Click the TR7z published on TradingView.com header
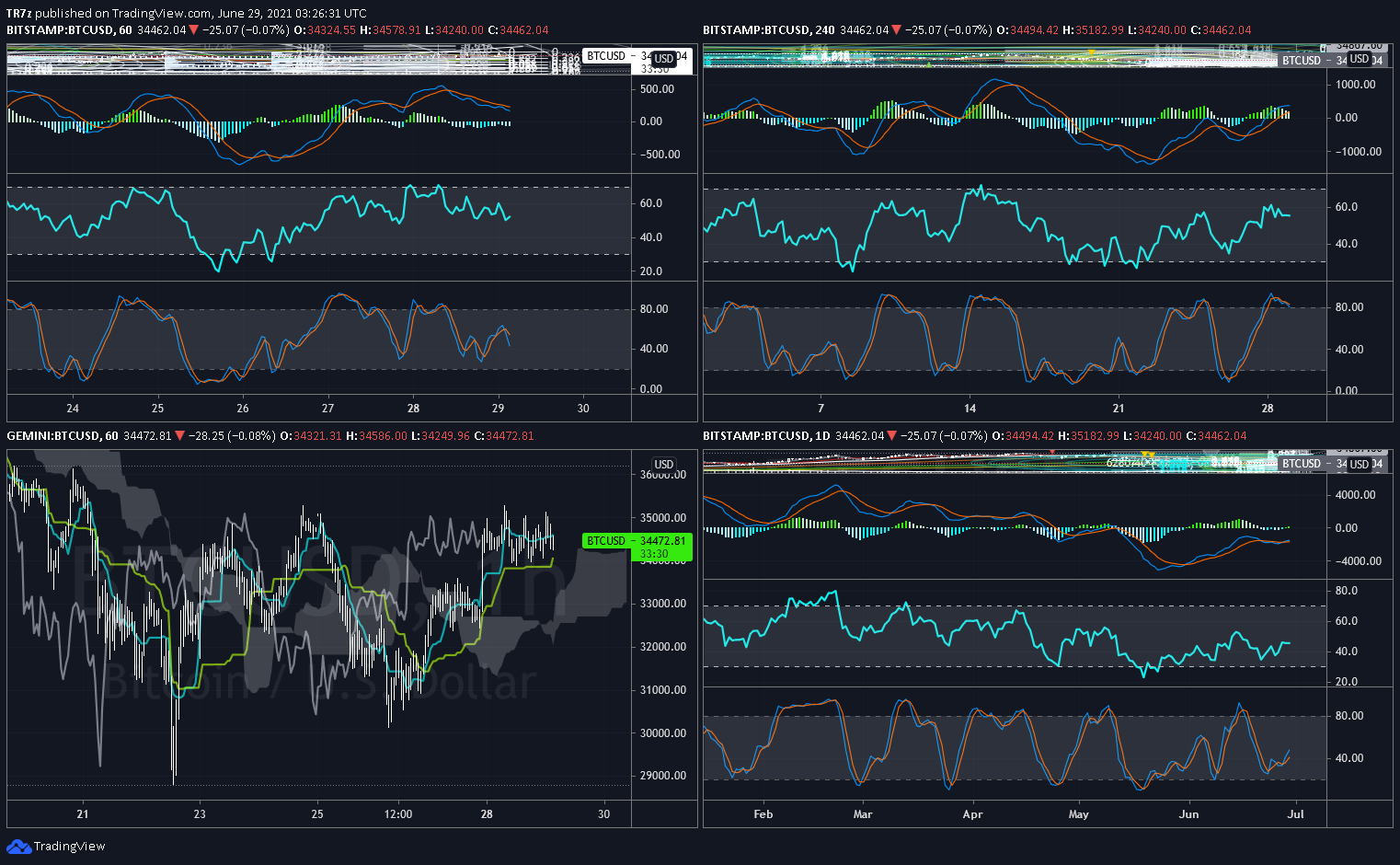The image size is (1400, 865). tap(186, 13)
